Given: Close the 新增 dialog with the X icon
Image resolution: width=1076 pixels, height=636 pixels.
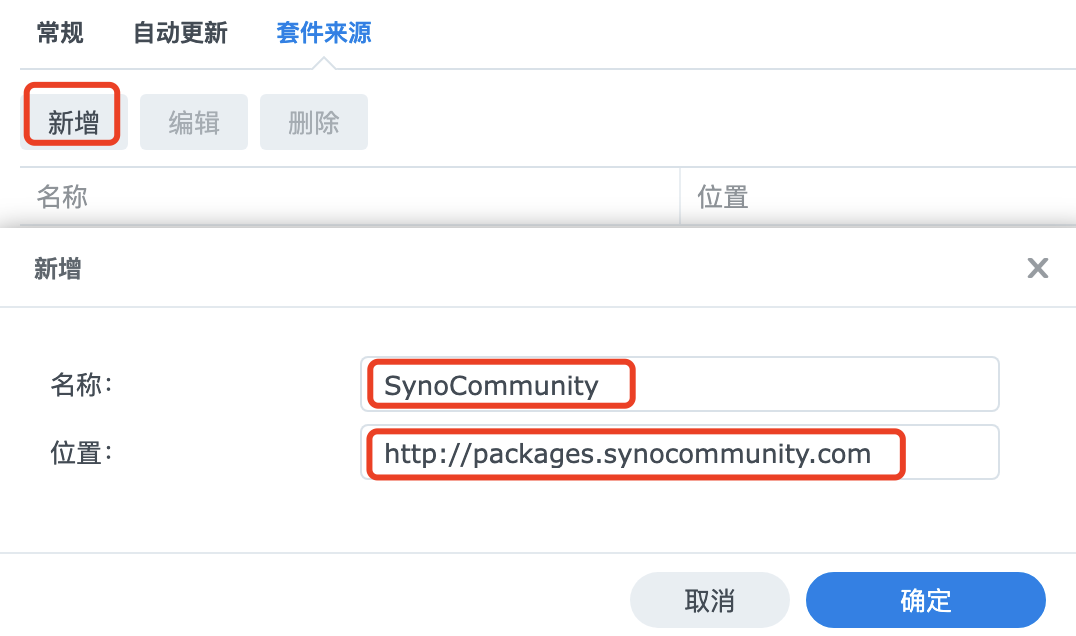Looking at the screenshot, I should (x=1037, y=268).
